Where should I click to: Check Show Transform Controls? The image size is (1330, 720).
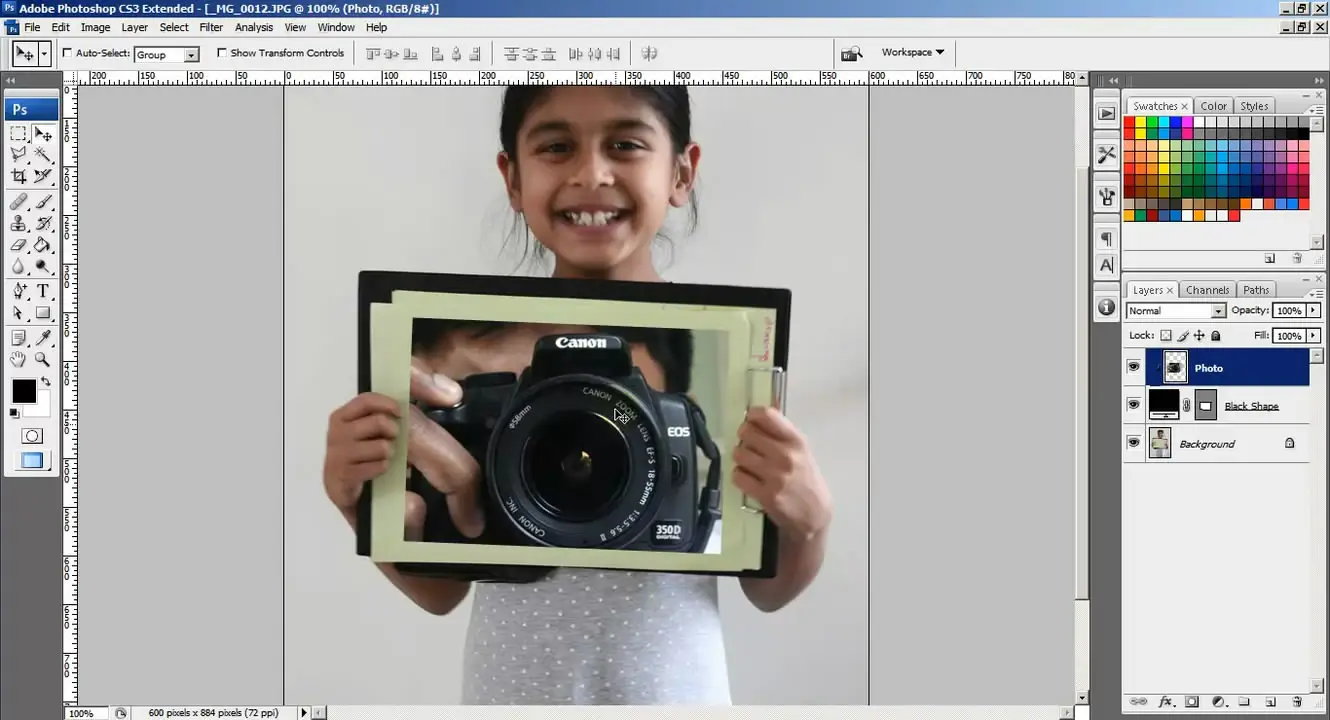click(222, 53)
